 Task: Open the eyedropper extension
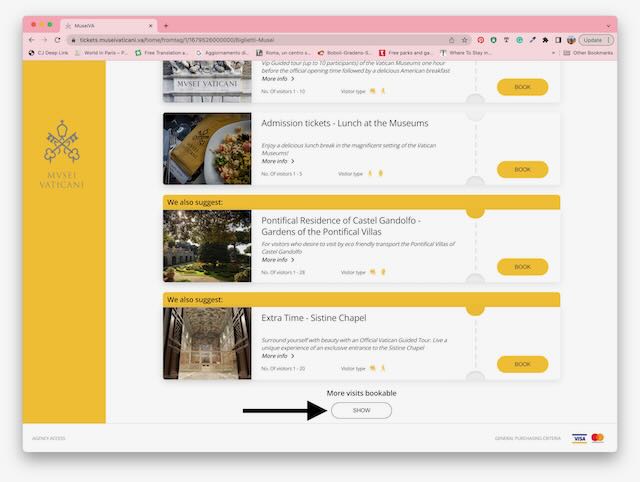pyautogui.click(x=533, y=40)
